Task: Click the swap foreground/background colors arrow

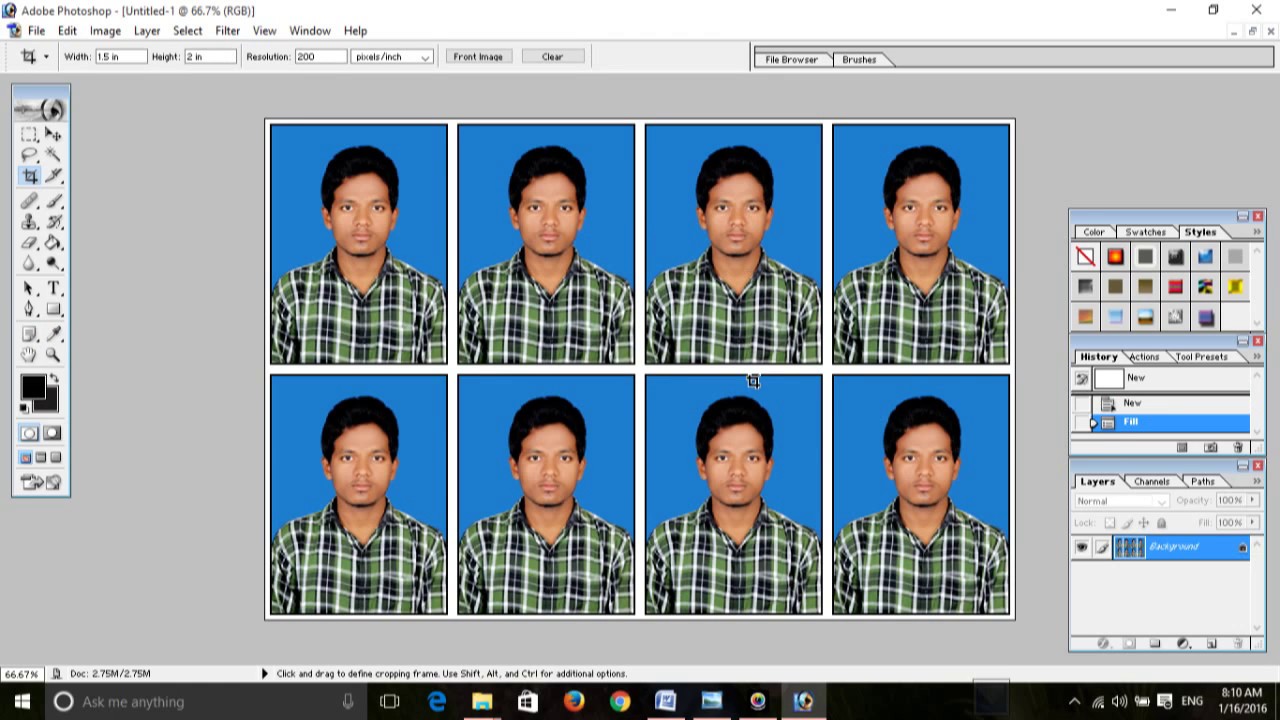Action: click(54, 378)
